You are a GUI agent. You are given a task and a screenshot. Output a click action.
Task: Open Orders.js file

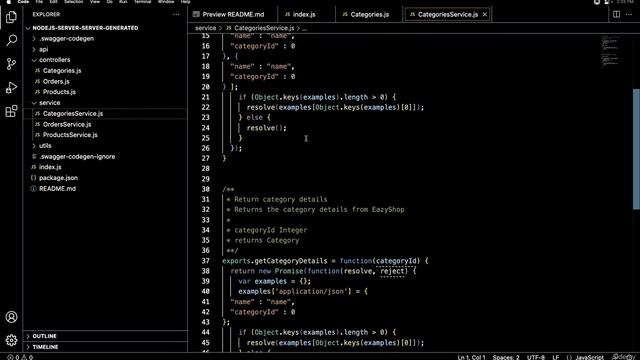56,82
